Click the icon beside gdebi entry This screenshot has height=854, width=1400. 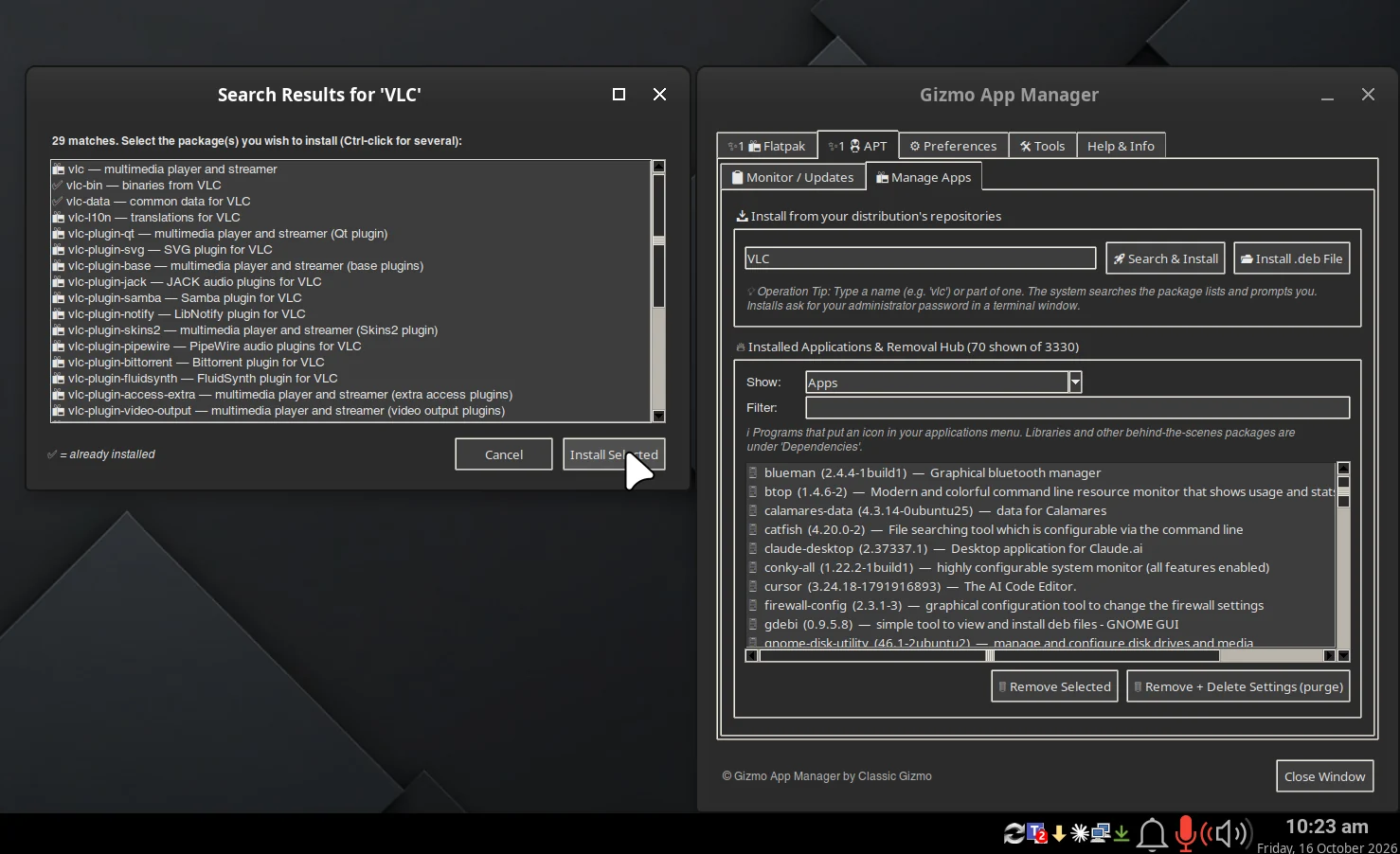click(x=753, y=624)
